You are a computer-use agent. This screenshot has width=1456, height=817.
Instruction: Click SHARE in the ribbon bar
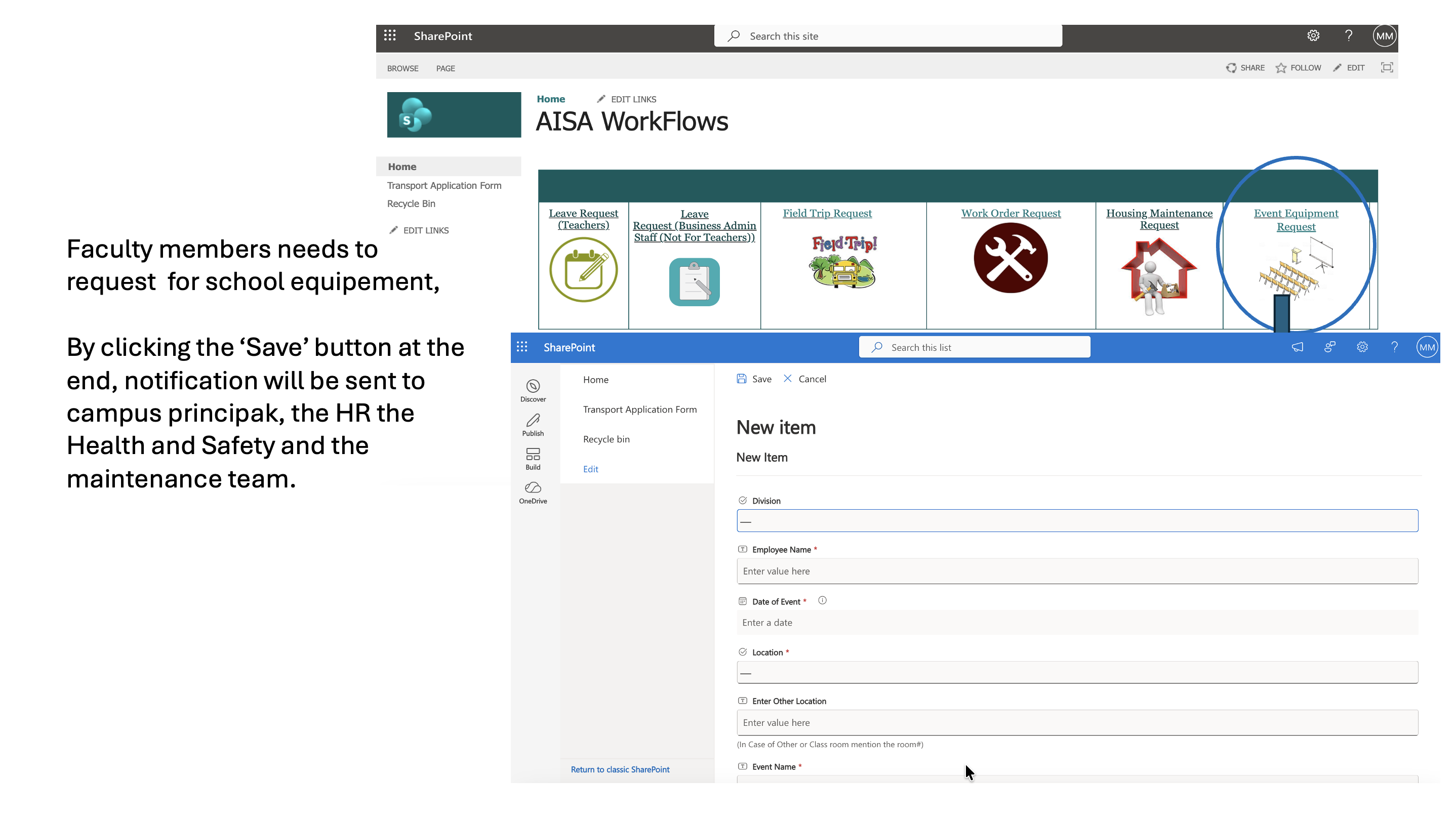[x=1245, y=68]
